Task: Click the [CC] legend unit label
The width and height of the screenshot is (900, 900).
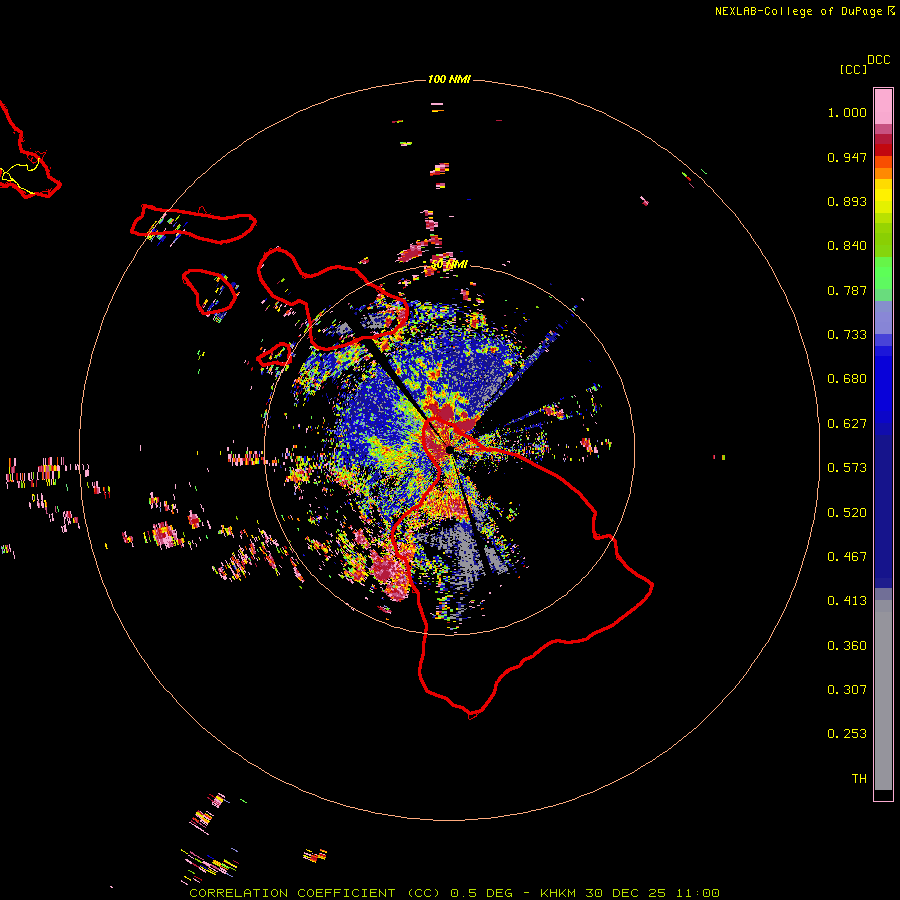Action: pyautogui.click(x=853, y=69)
